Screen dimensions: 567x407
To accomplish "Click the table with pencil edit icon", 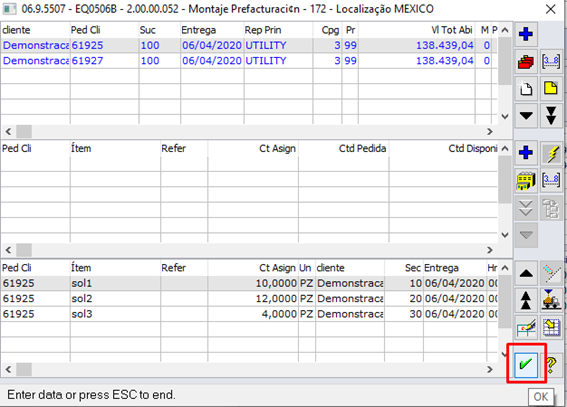I will click(526, 327).
